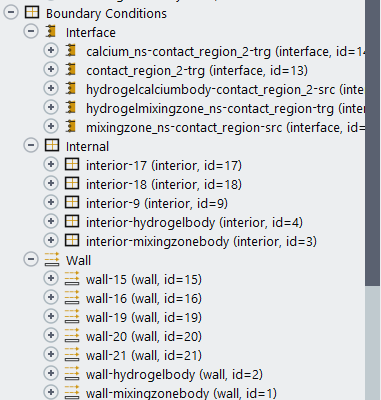Click the vertical scrollbar thumb

(373, 143)
